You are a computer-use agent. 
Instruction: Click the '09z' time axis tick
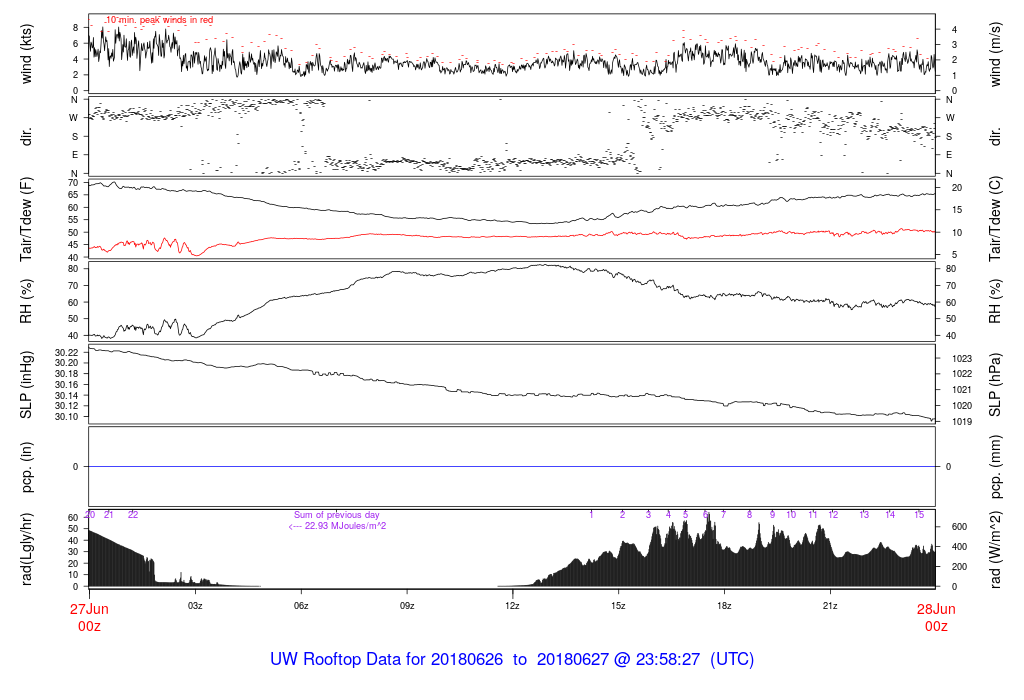pos(407,606)
